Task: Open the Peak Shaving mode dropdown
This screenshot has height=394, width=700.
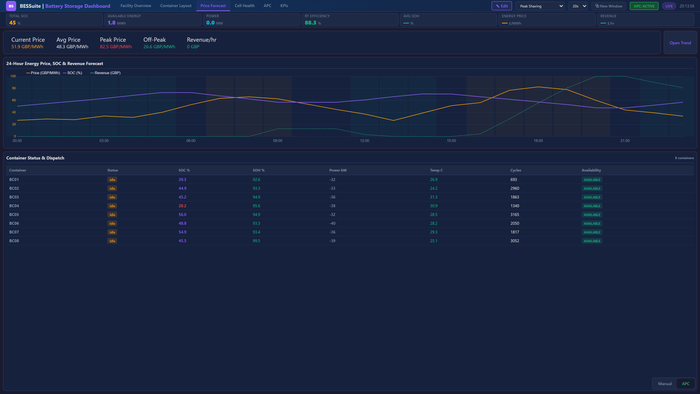Action: coord(540,6)
